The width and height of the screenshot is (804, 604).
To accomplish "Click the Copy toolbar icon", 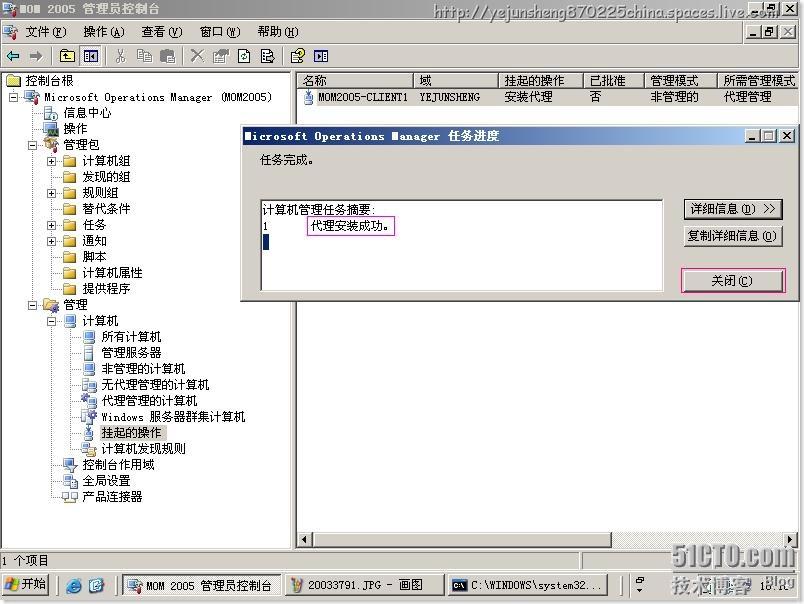I will (144, 56).
